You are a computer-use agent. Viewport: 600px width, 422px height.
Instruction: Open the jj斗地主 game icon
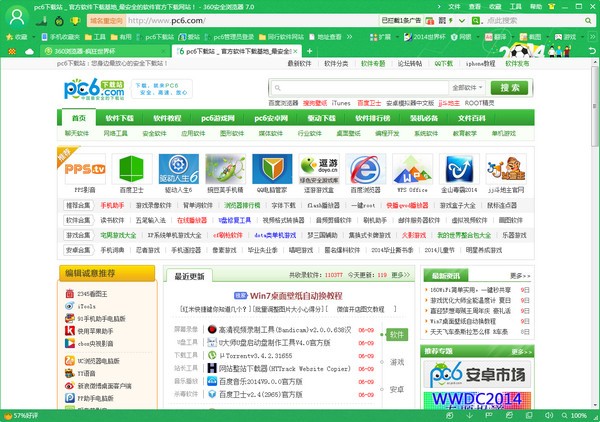coord(506,169)
